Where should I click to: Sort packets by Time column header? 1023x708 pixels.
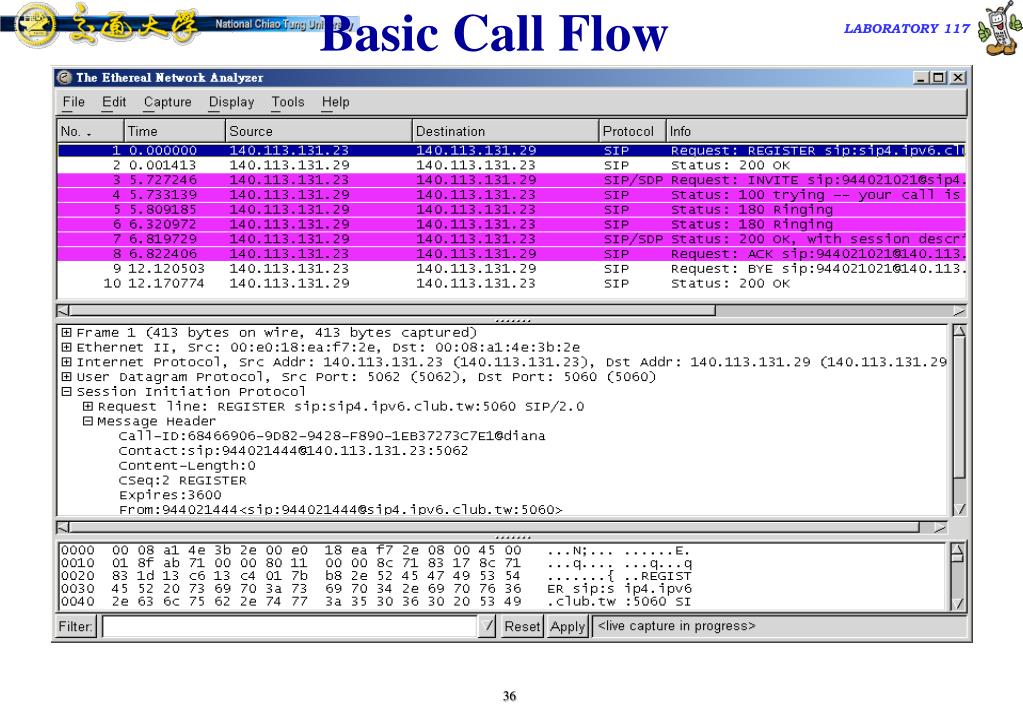174,131
